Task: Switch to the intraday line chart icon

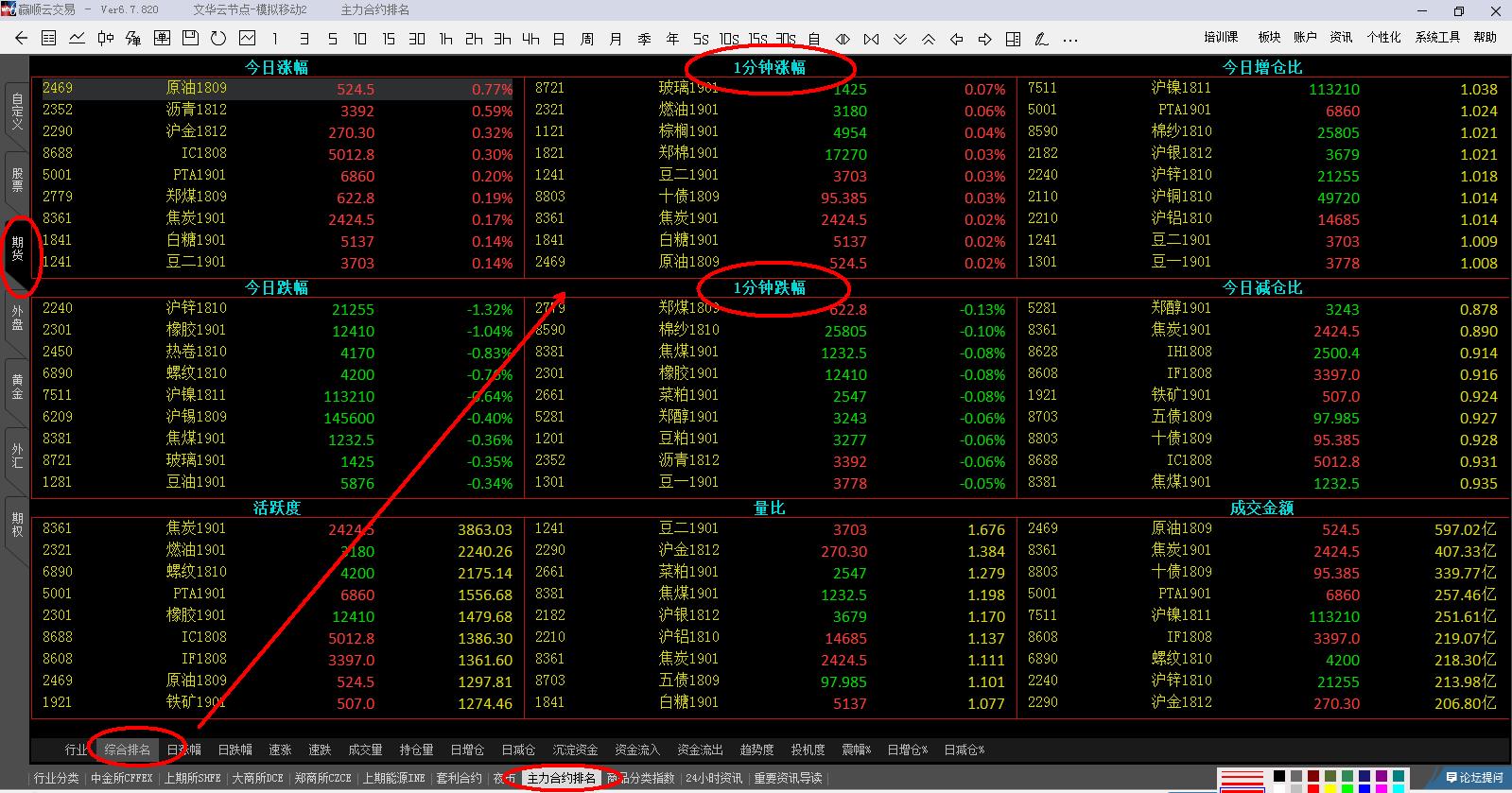Action: click(78, 39)
